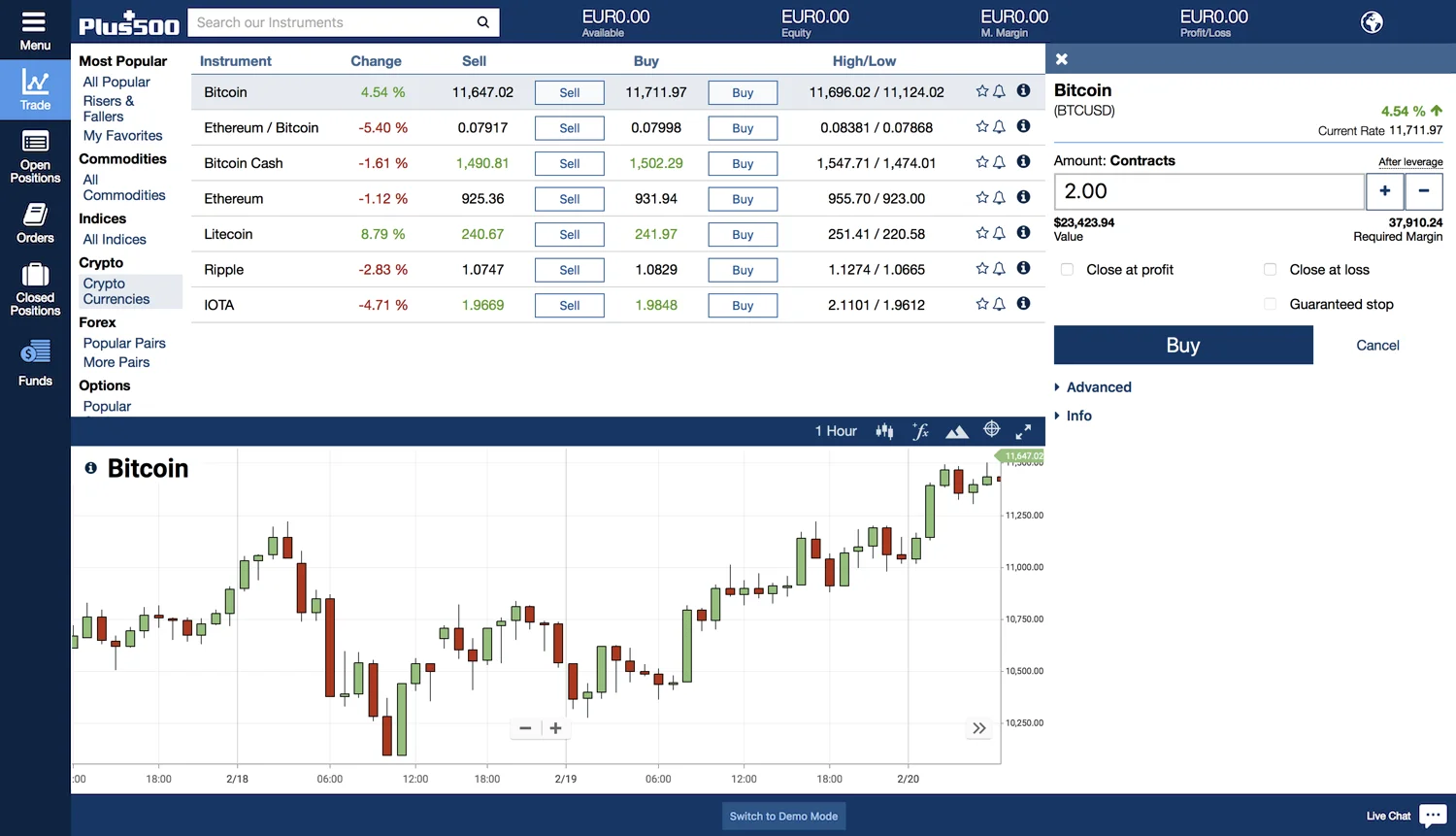1456x836 pixels.
Task: Show instrument details for Ripple via info icon
Action: (1023, 268)
